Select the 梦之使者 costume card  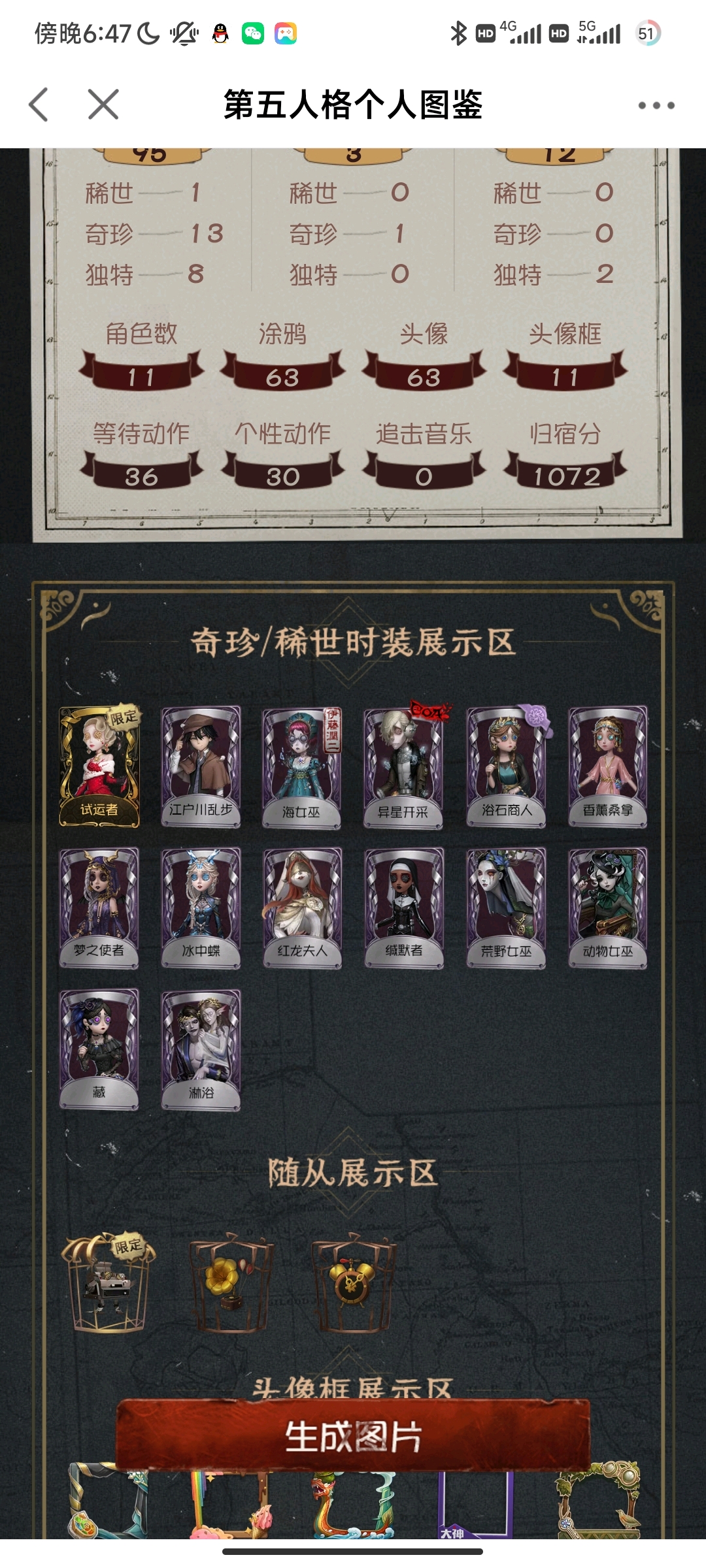click(x=99, y=908)
